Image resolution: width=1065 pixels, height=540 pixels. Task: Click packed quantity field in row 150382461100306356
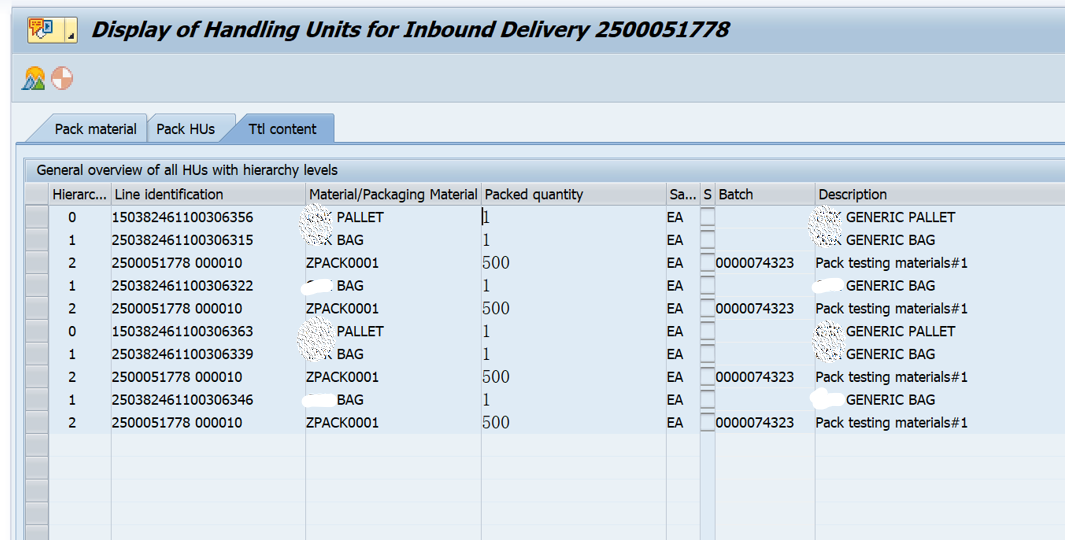pos(574,217)
